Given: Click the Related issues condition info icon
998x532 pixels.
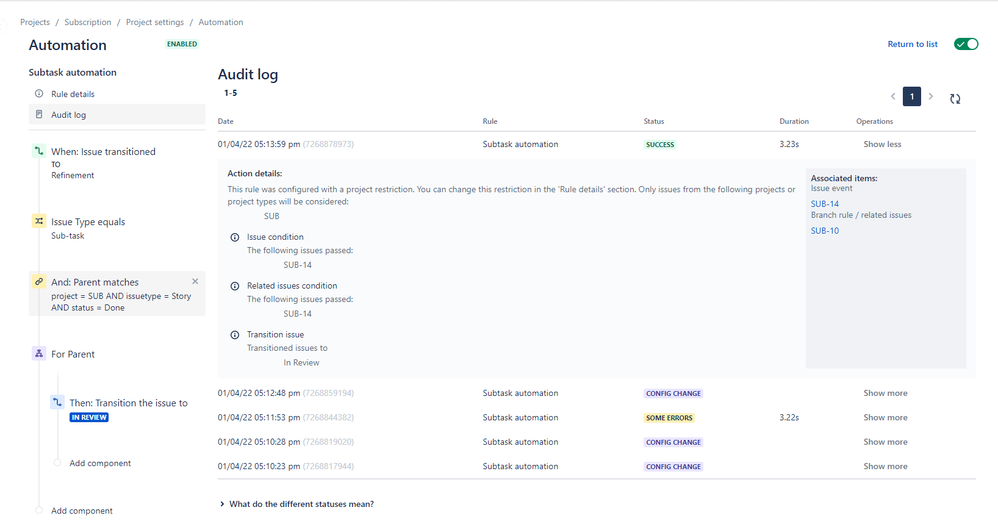Looking at the screenshot, I should [x=235, y=286].
